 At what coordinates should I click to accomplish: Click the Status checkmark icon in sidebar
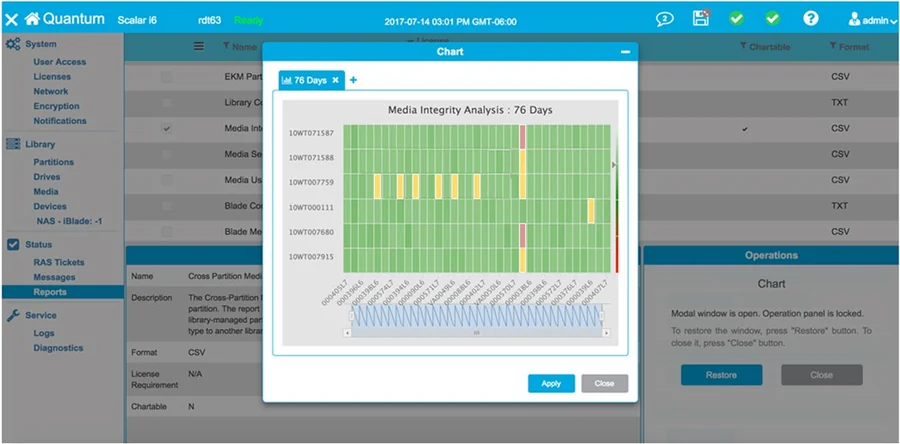coord(13,244)
